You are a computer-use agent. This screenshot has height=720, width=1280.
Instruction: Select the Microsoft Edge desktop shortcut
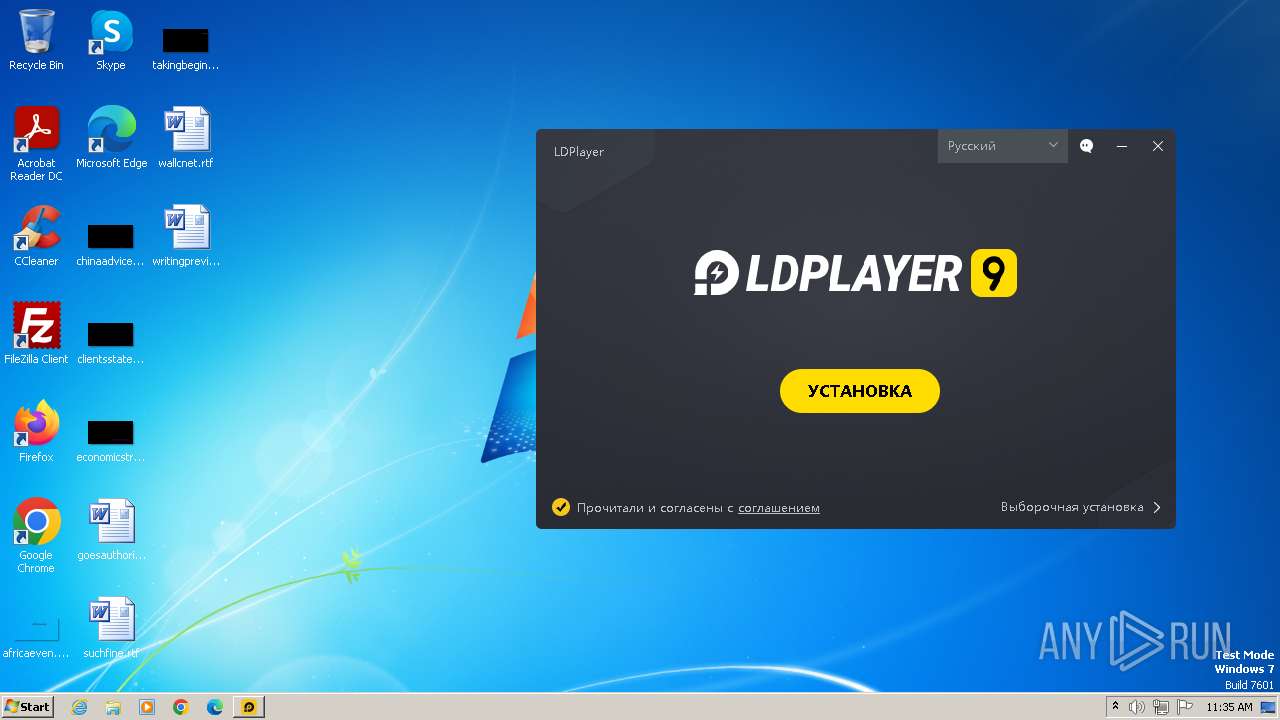(x=111, y=138)
